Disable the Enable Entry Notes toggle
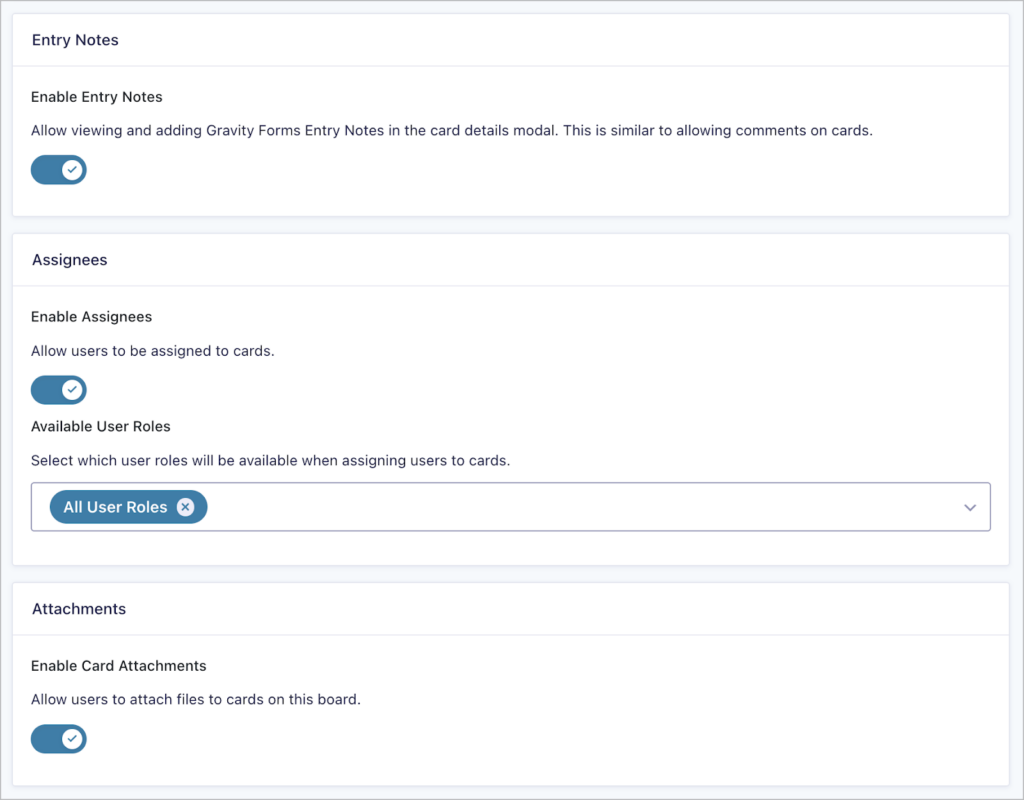Viewport: 1024px width, 800px height. 58,170
